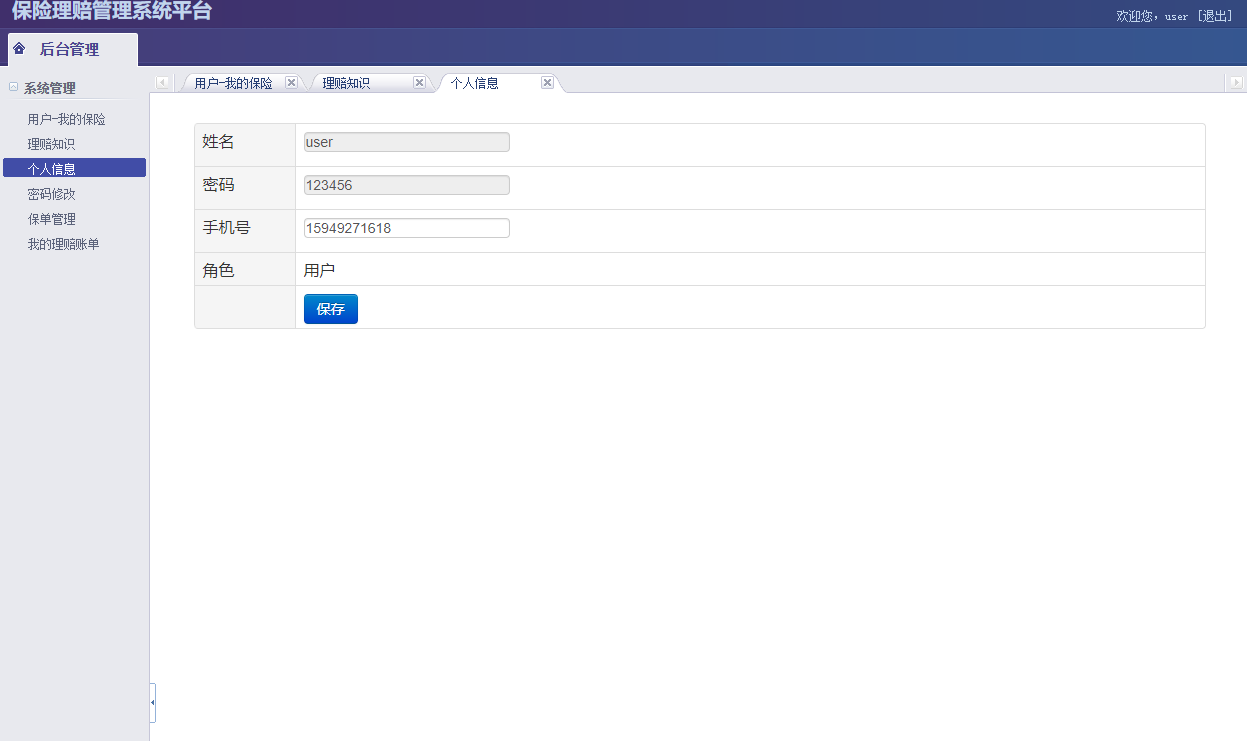Open 我的理赔账单 in the sidebar
The width and height of the screenshot is (1247, 741).
[x=63, y=244]
